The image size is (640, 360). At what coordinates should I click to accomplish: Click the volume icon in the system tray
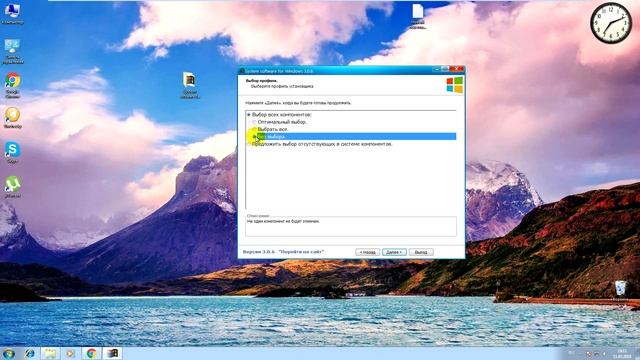(x=604, y=353)
